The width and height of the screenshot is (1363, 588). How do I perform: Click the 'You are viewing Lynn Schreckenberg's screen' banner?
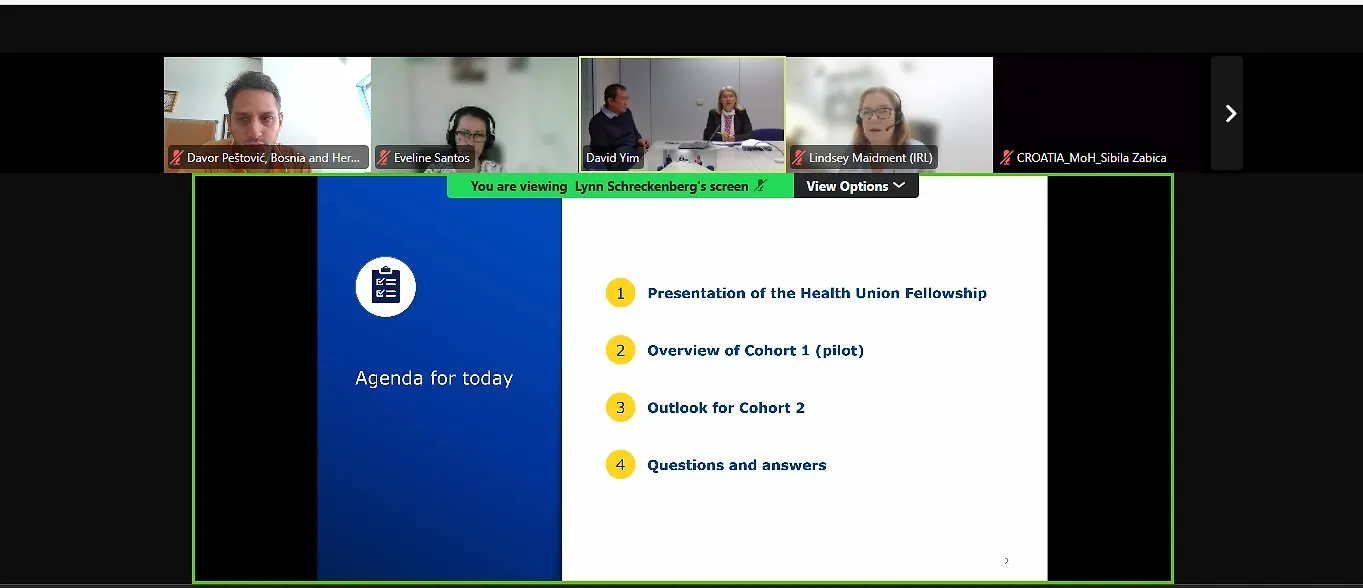click(x=610, y=186)
